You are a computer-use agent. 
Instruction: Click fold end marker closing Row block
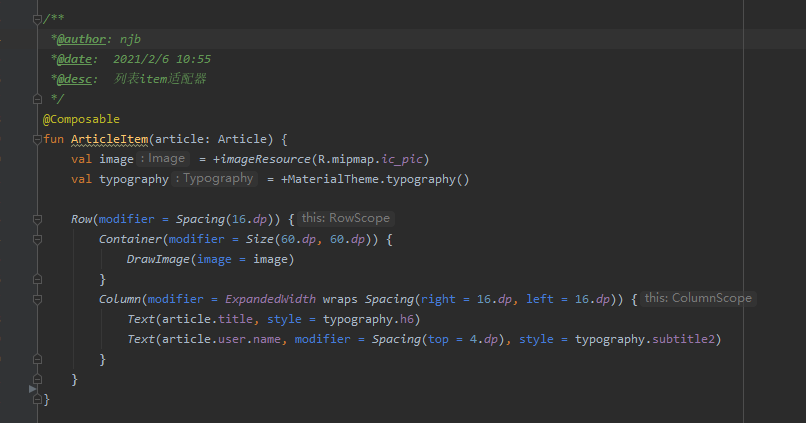(37, 379)
